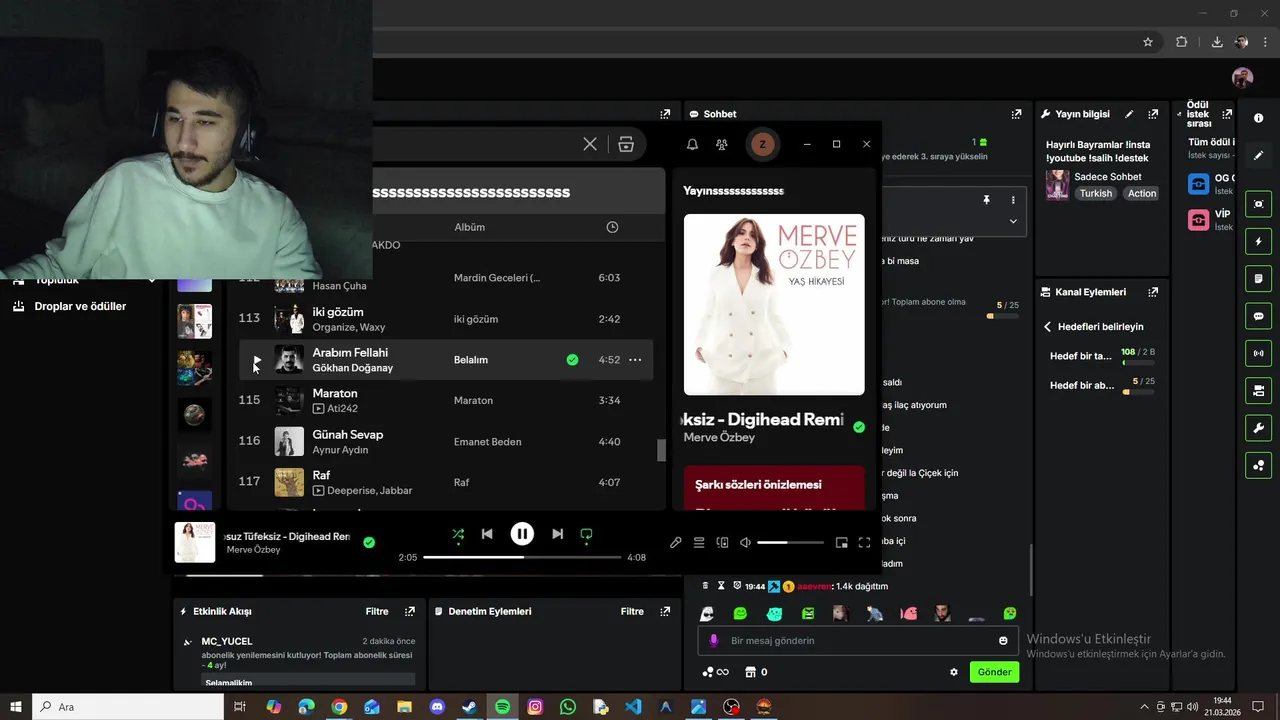Screen dimensions: 1280x720
Task: Open Spotify connect to device icon
Action: (x=722, y=543)
